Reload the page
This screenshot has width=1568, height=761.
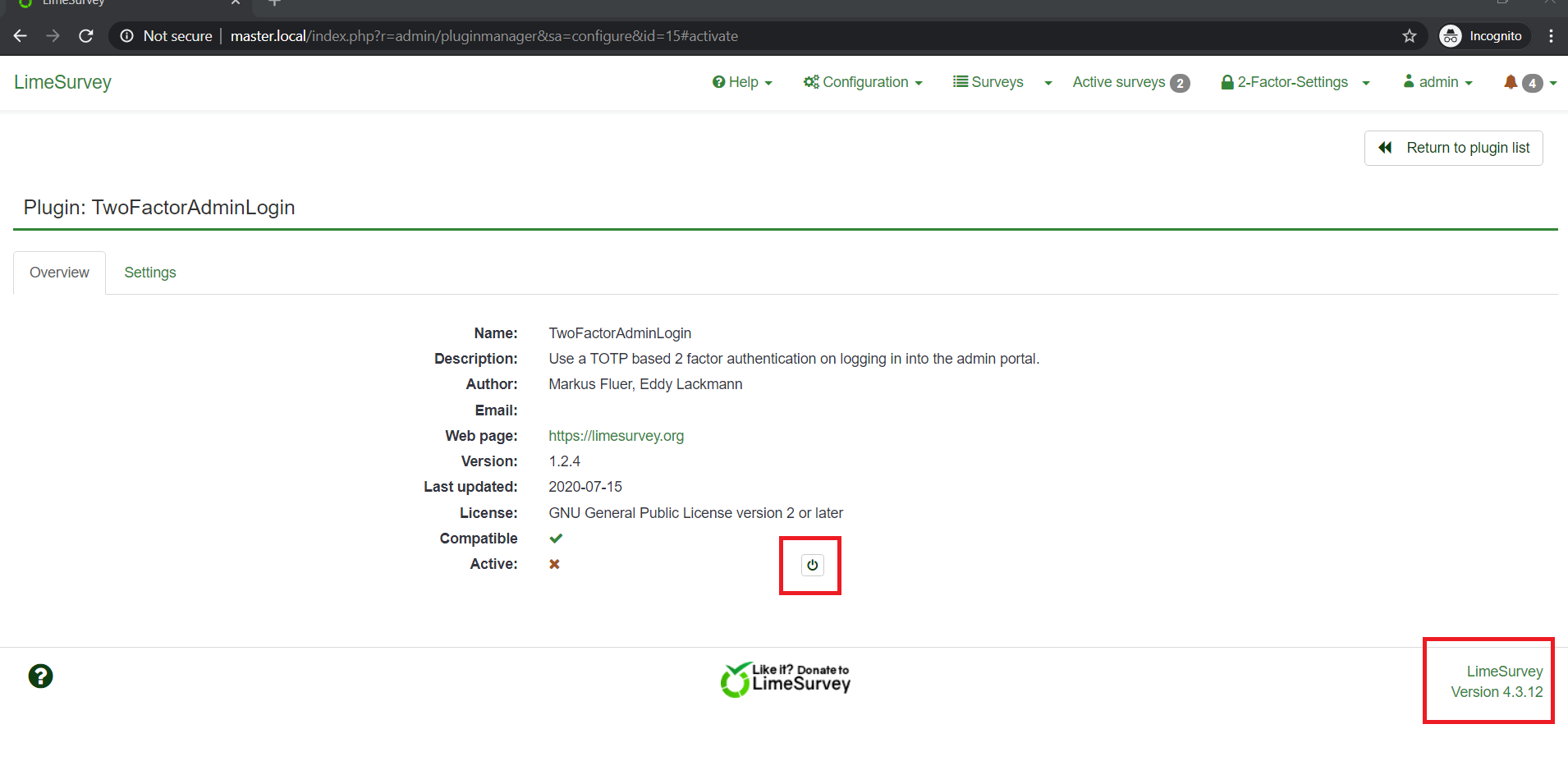pyautogui.click(x=86, y=36)
